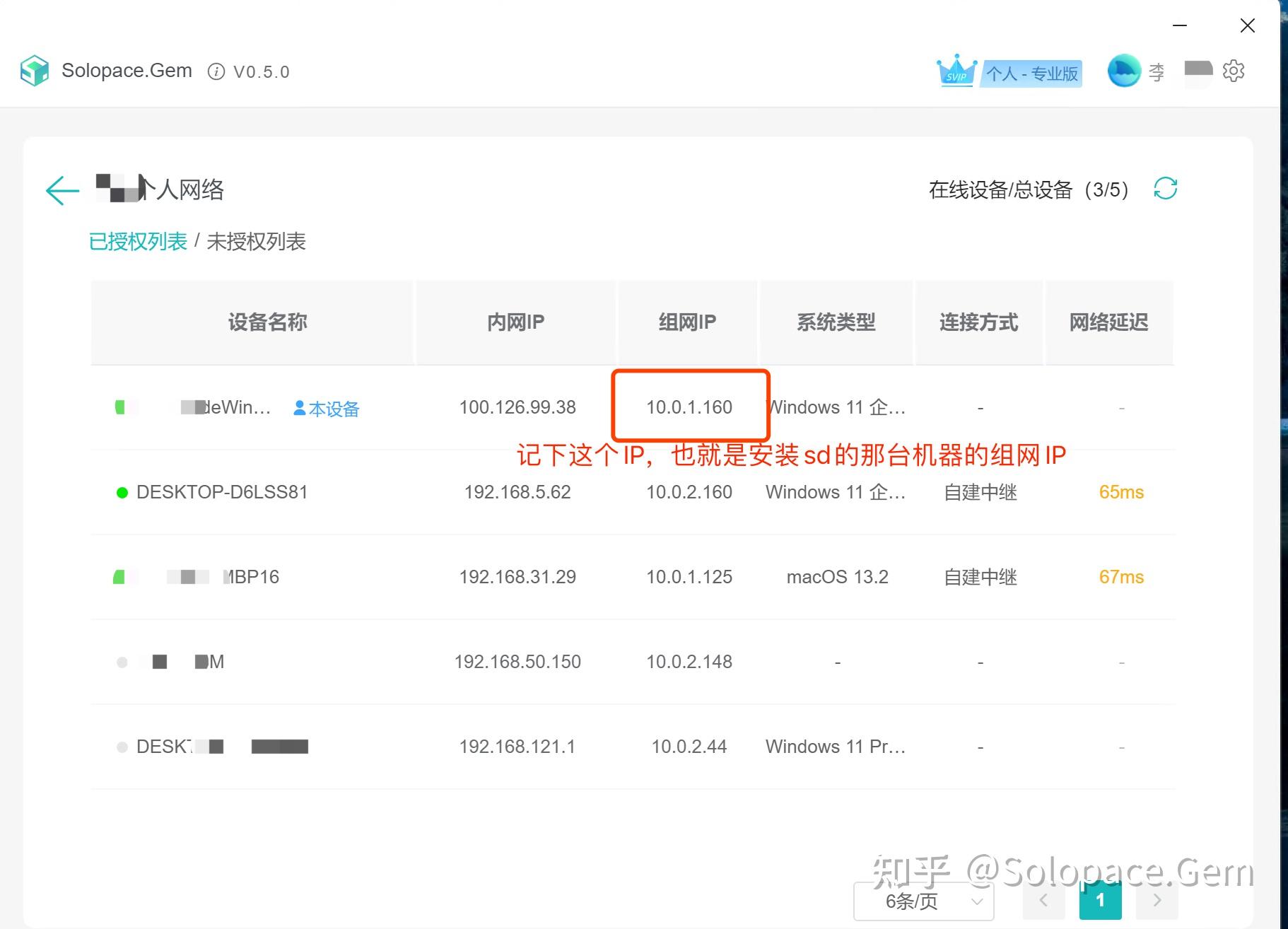Click internal IP 192.168.50.150
1288x929 pixels.
coord(517,662)
